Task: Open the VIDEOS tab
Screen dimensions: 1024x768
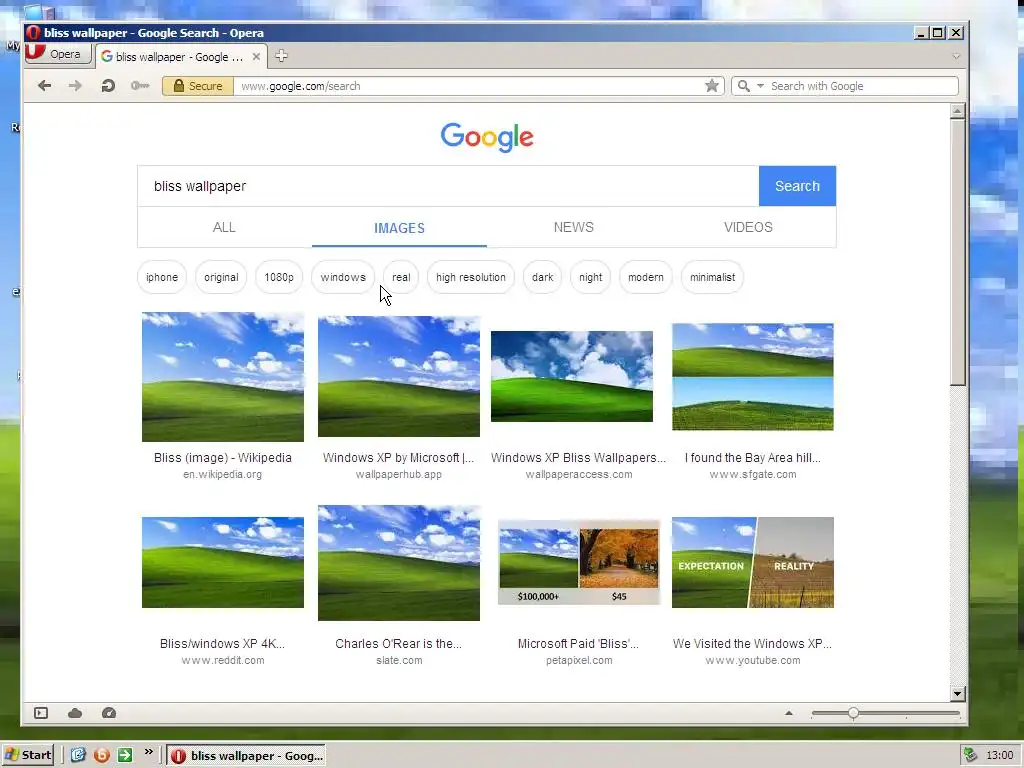Action: [x=748, y=227]
